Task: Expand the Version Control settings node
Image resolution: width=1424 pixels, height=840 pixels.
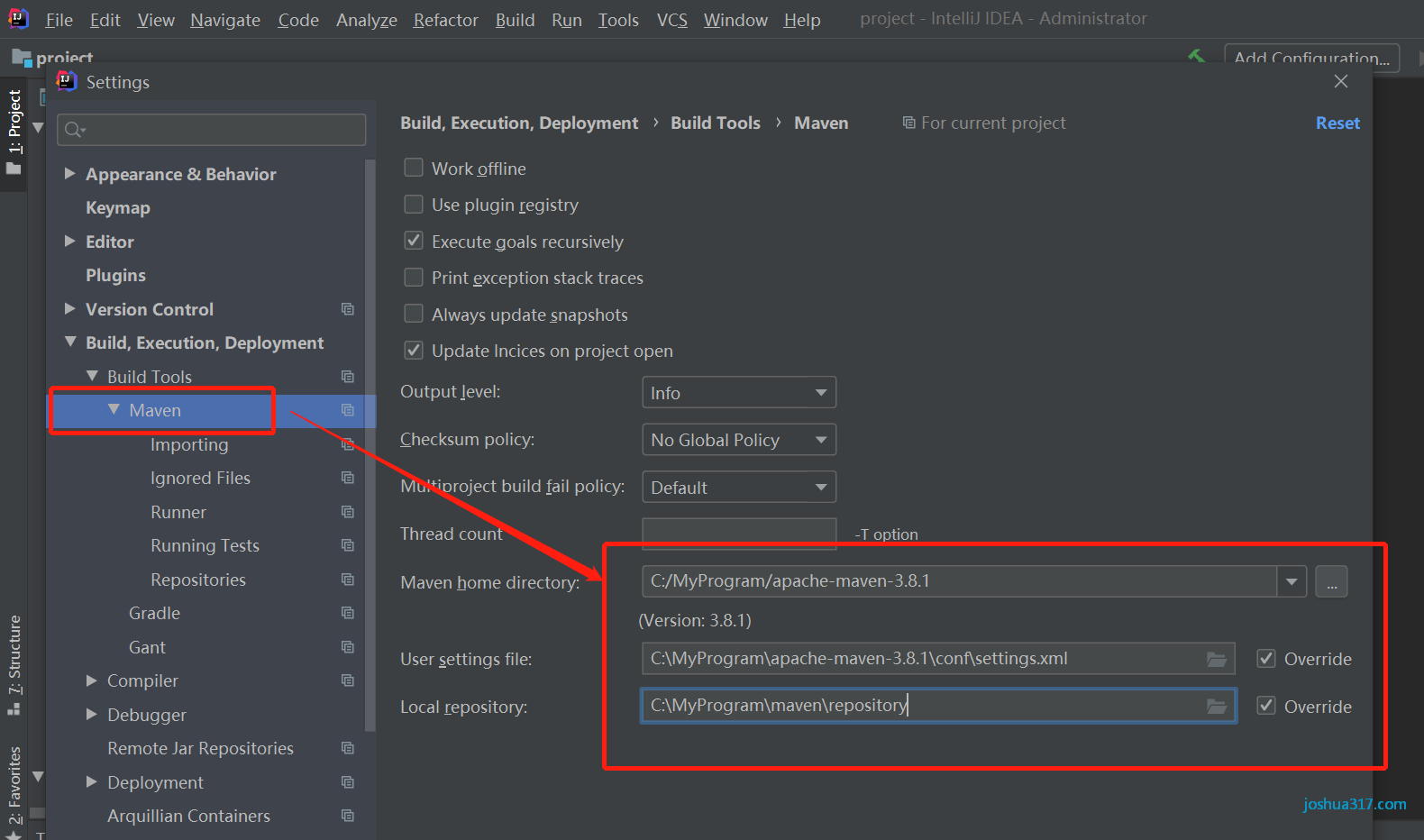Action: pos(69,308)
